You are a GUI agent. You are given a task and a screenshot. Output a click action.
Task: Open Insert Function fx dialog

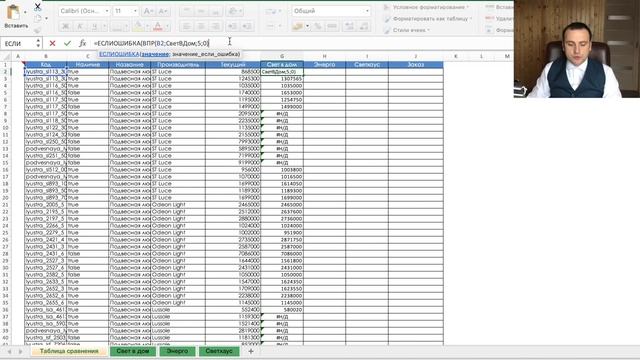point(82,43)
